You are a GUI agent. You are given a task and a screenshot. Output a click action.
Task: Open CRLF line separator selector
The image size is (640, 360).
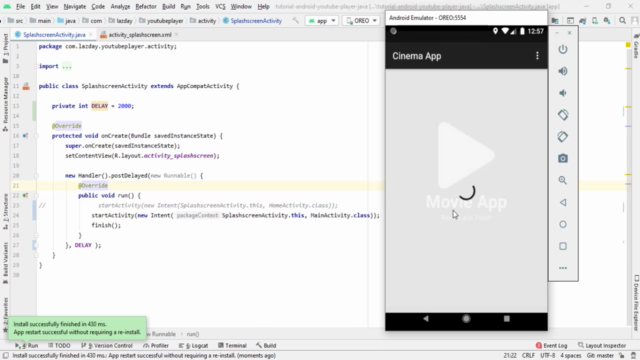[528, 356]
